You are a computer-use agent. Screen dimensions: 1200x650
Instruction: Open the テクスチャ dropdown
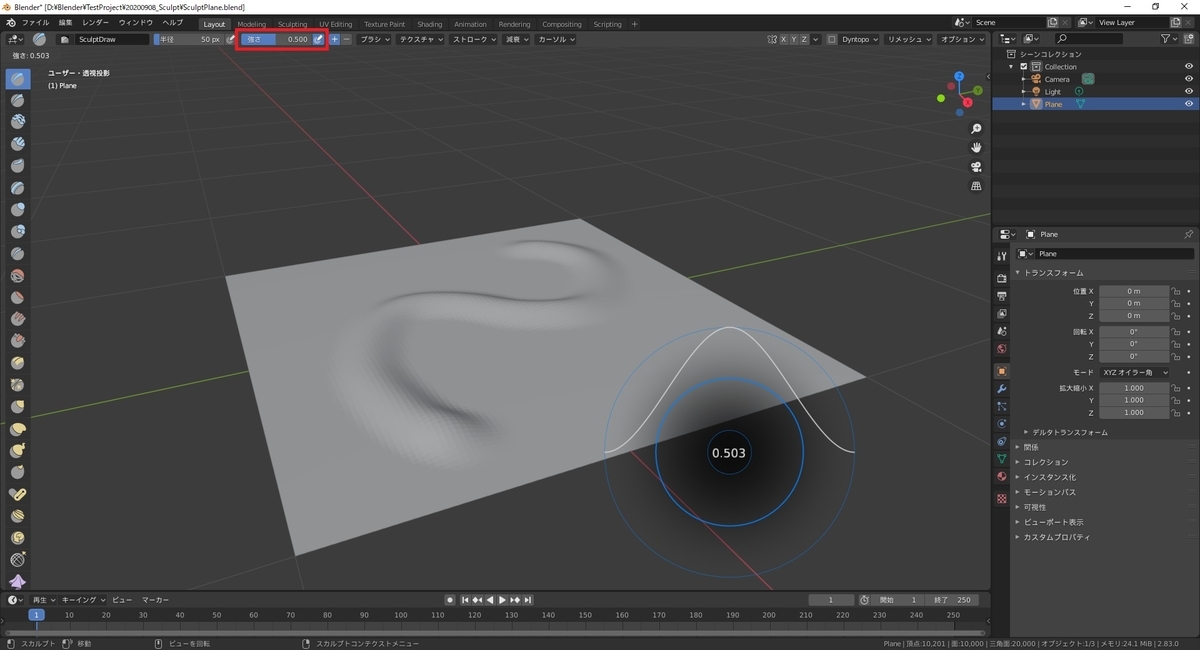[x=421, y=39]
